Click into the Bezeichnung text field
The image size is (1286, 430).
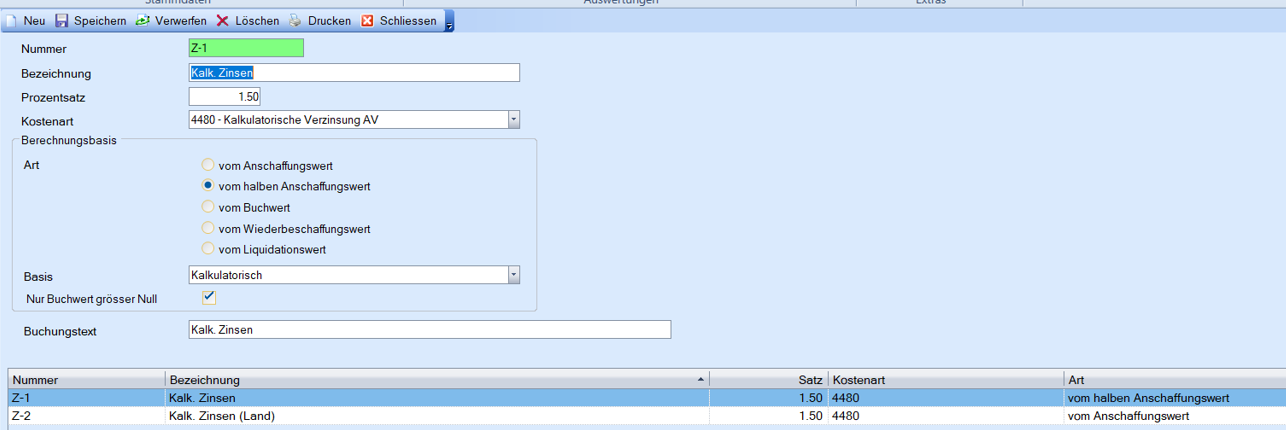[354, 72]
